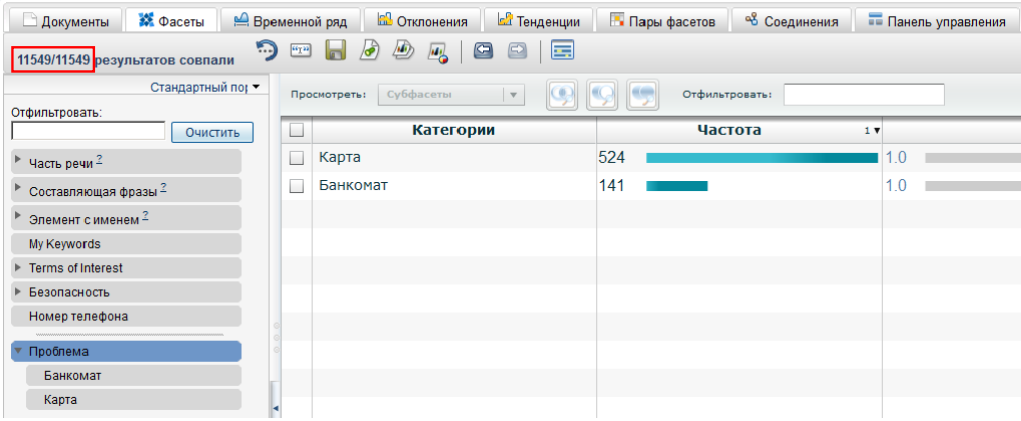Collapse left facet panel with small arrow

click(x=275, y=408)
